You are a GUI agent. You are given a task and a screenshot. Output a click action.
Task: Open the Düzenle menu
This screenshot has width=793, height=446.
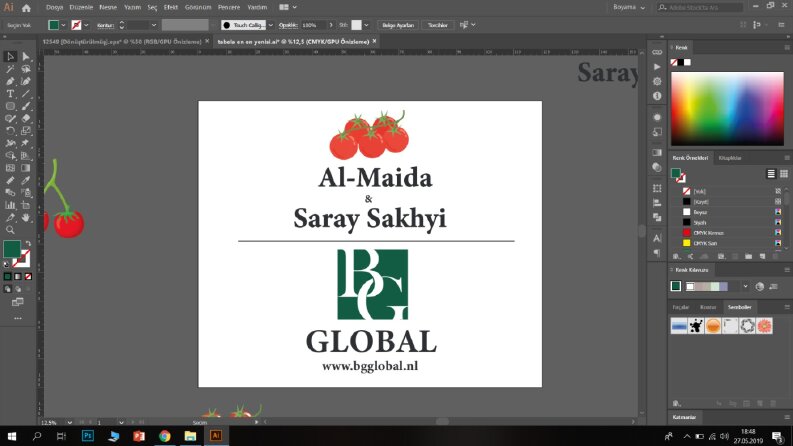(81, 8)
